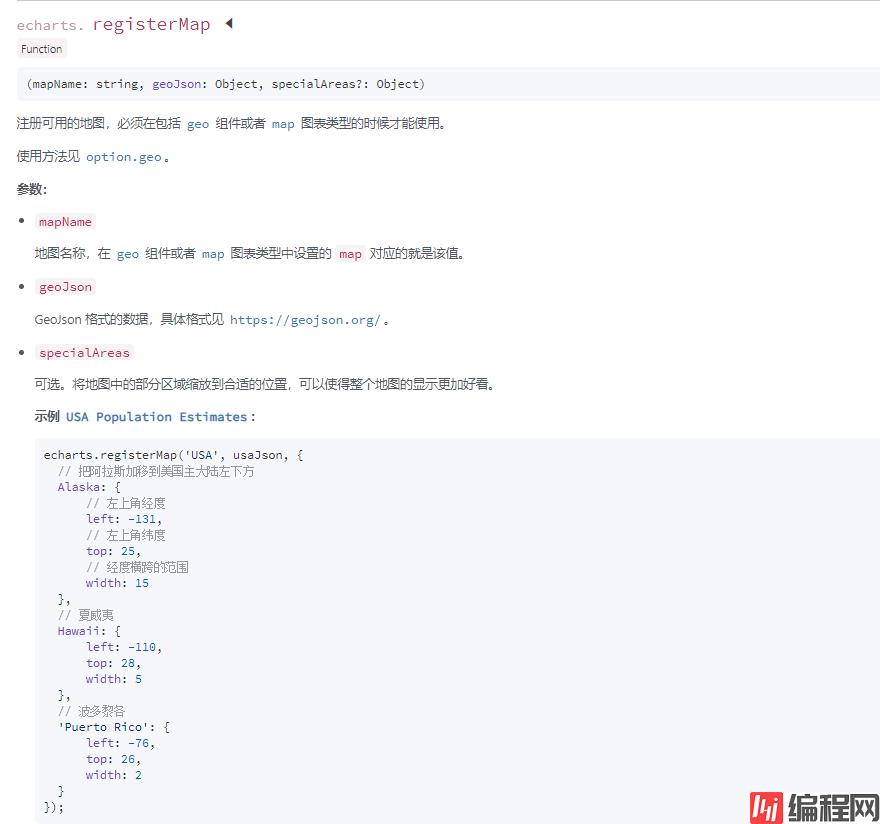Click the Alaska key in code block

click(78, 487)
